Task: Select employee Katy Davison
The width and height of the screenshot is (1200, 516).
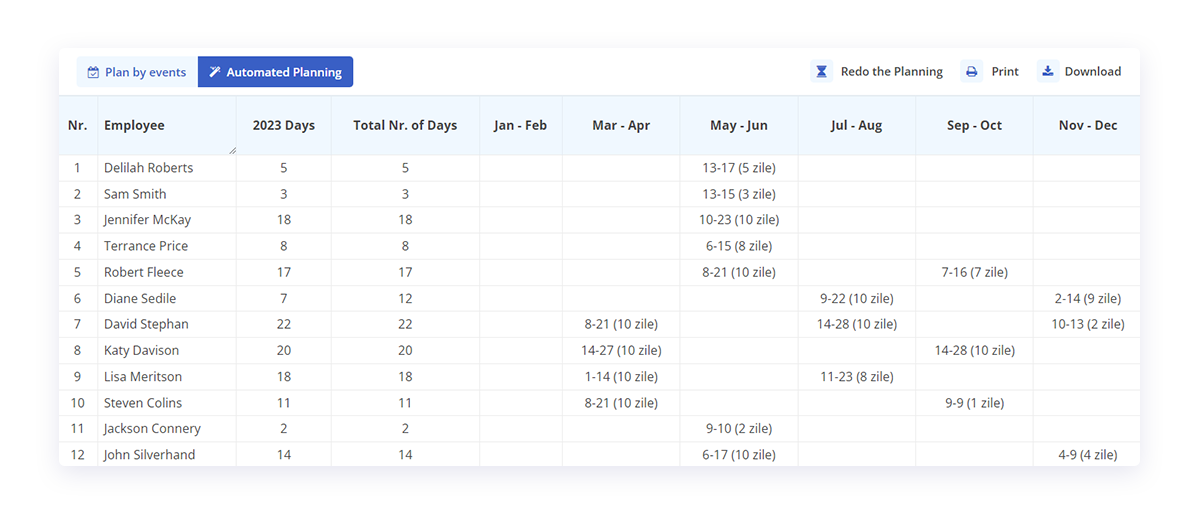Action: tap(142, 350)
